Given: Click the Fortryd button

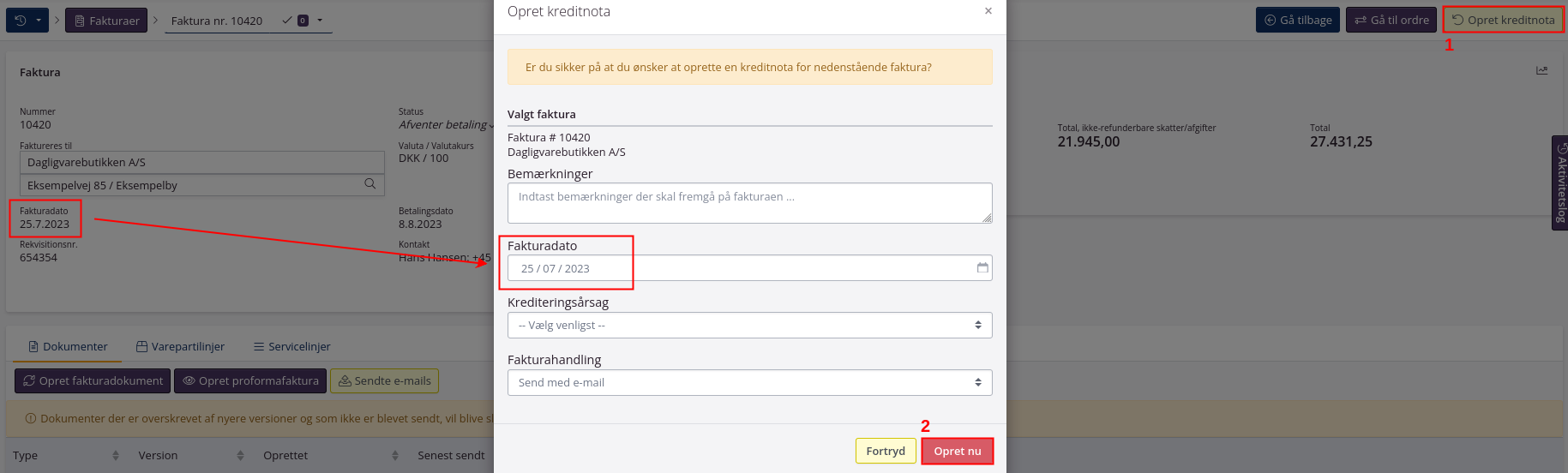Looking at the screenshot, I should [885, 452].
